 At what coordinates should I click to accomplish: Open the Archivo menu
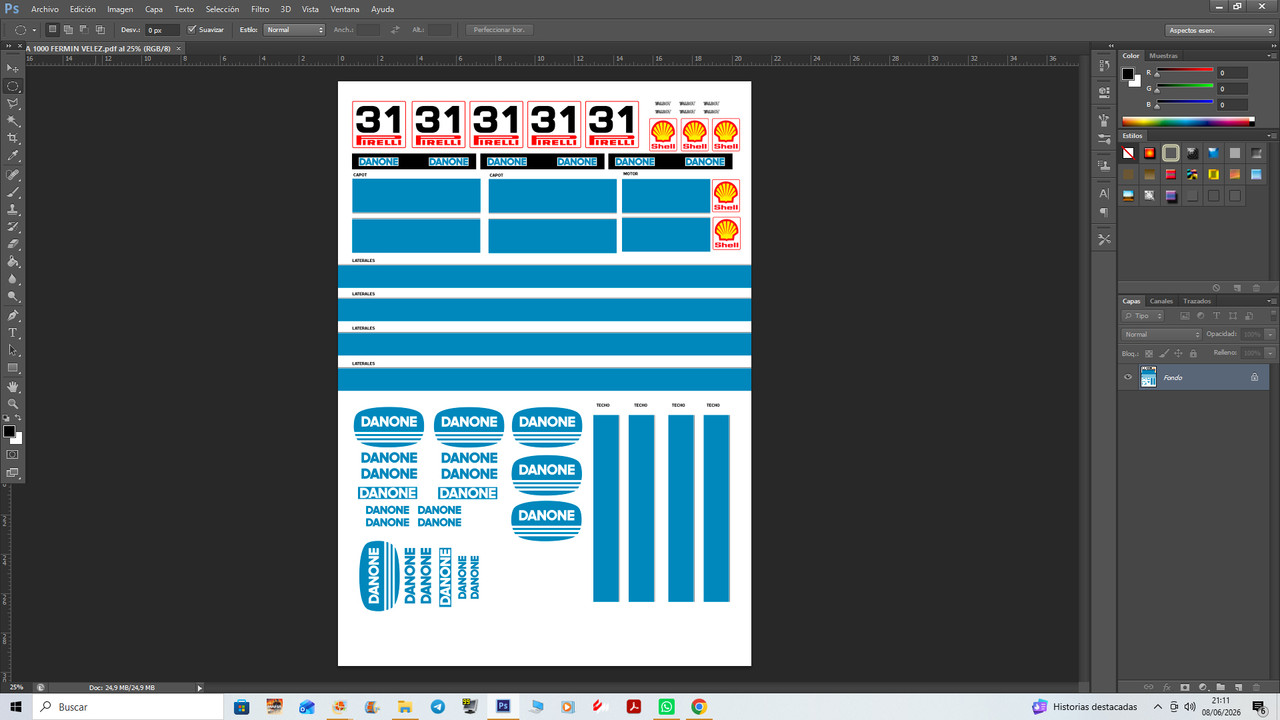pyautogui.click(x=45, y=9)
